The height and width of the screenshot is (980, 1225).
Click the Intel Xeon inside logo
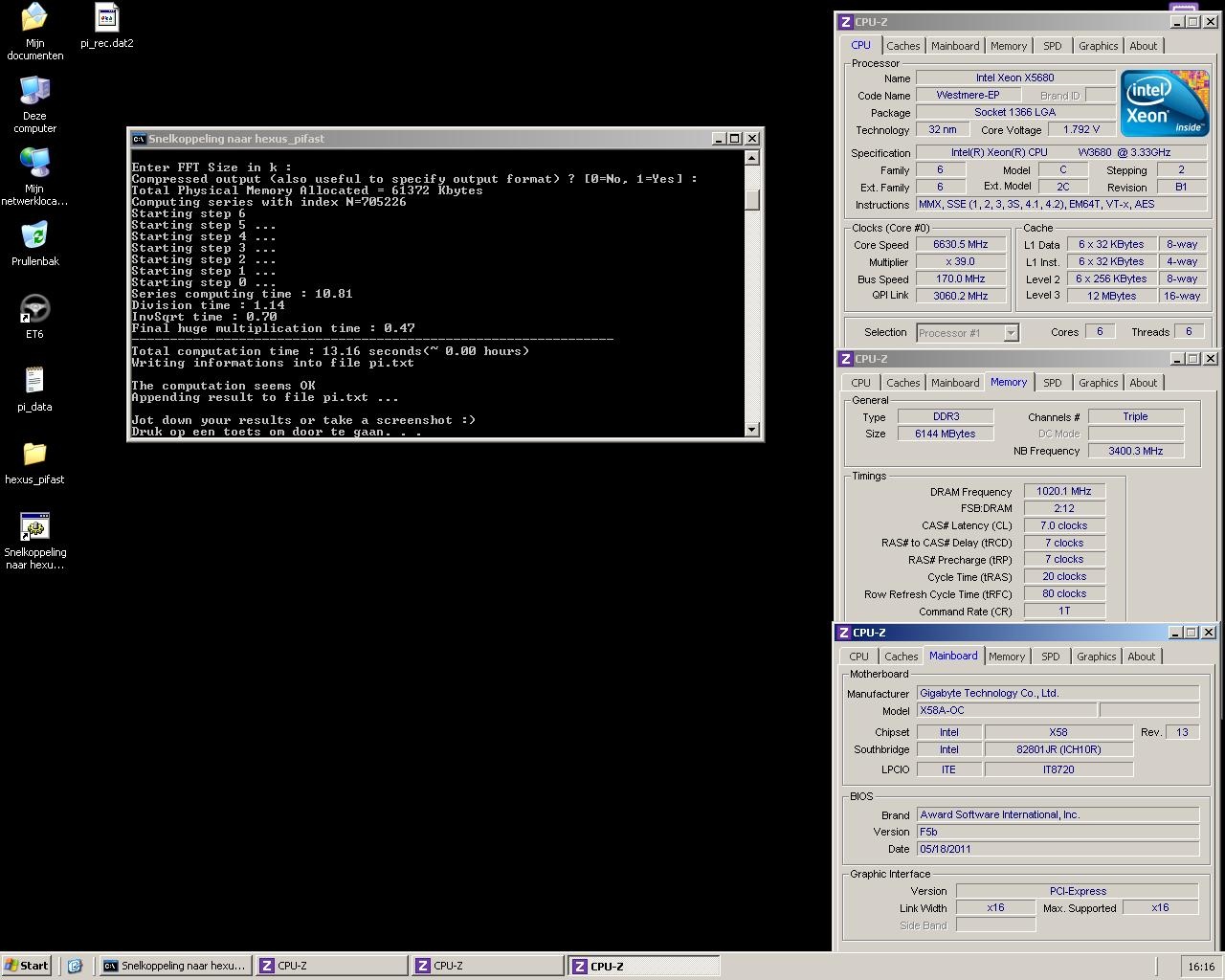pyautogui.click(x=1164, y=102)
